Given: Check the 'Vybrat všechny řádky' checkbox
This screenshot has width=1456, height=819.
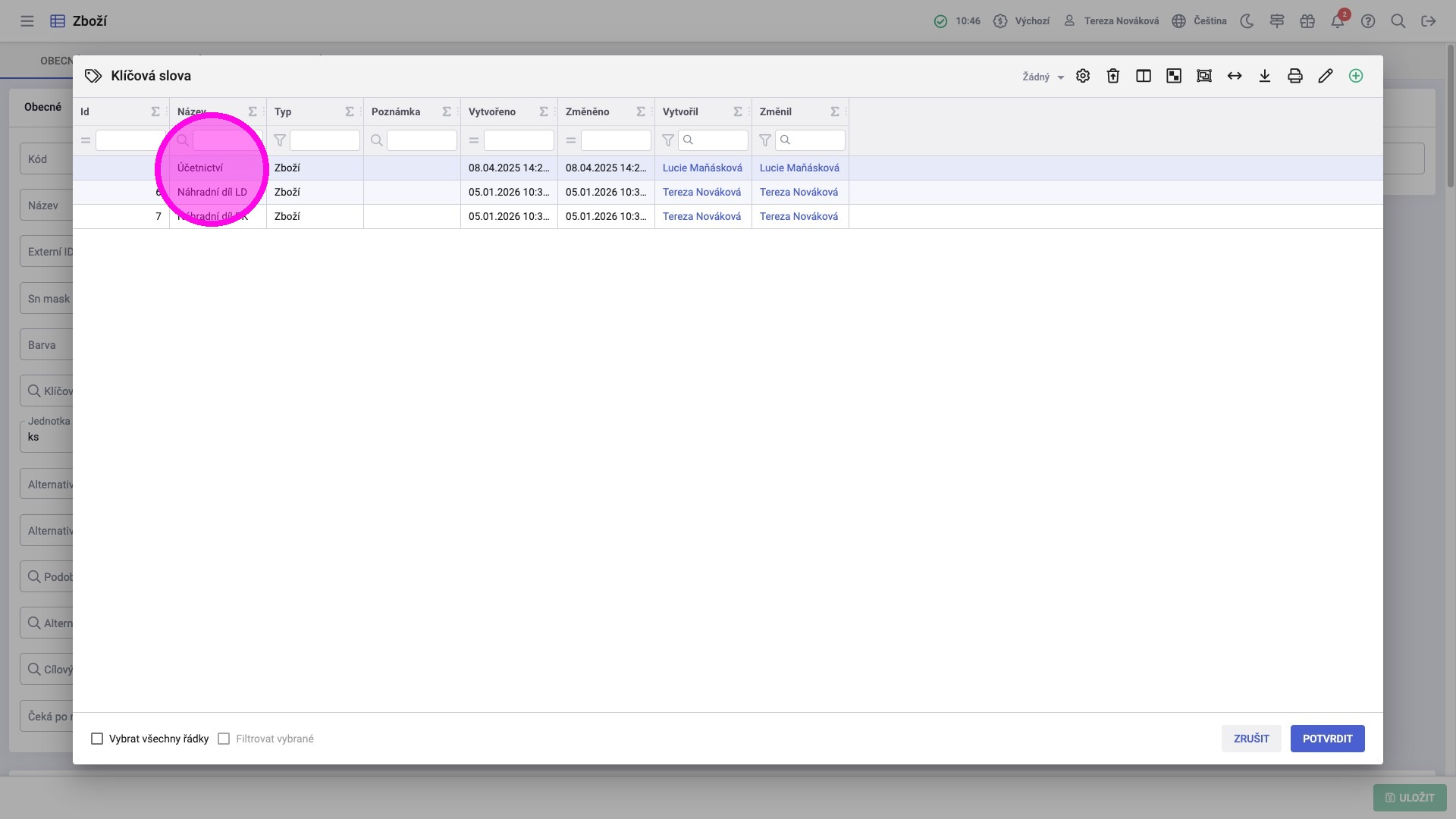Looking at the screenshot, I should coord(97,739).
